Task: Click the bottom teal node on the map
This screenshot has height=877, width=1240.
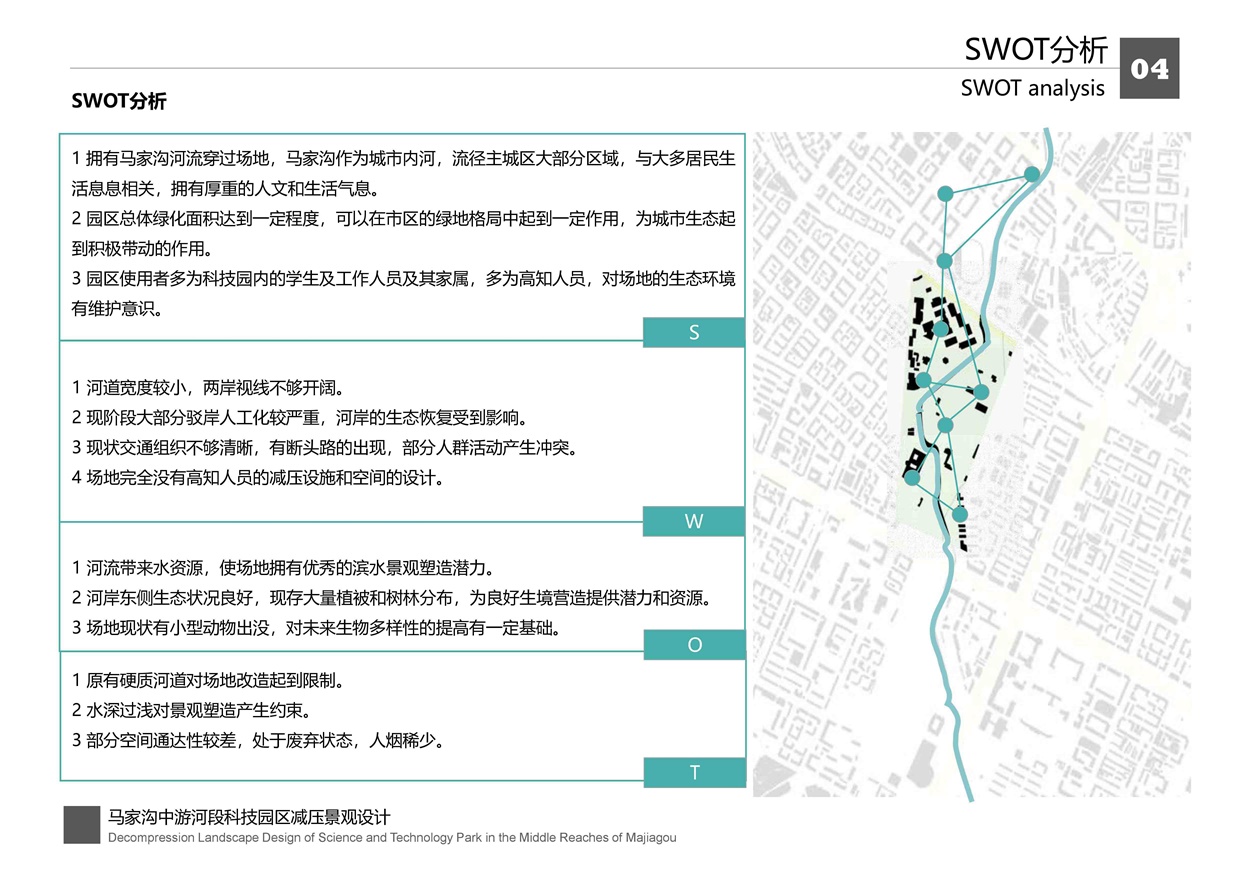Action: [x=960, y=514]
